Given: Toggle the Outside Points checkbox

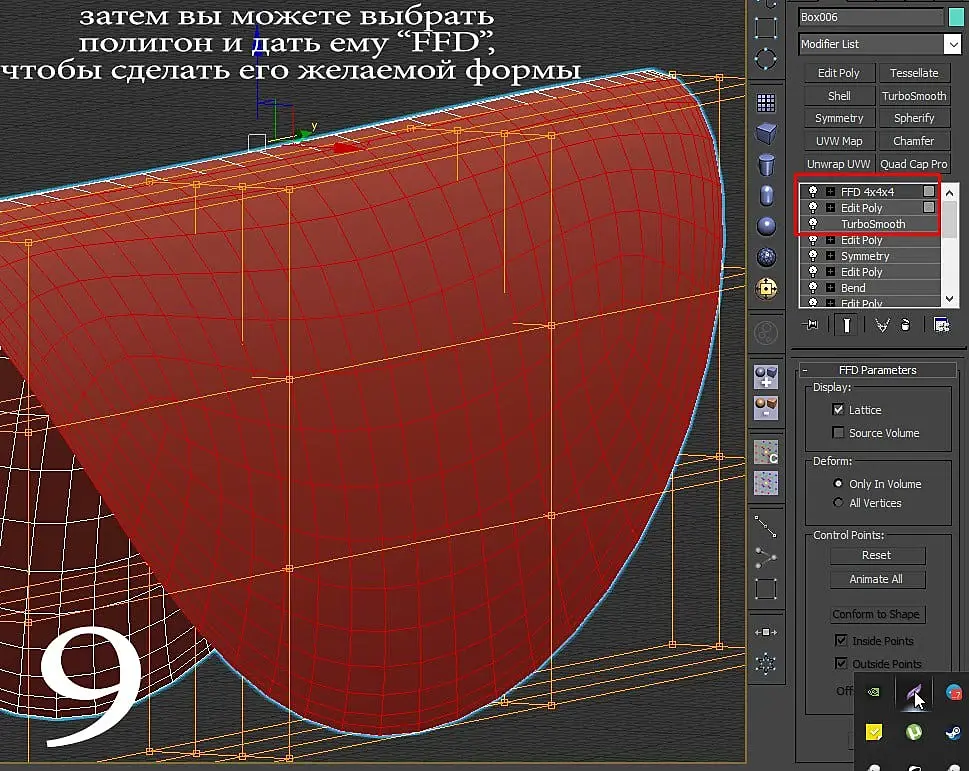Looking at the screenshot, I should point(841,663).
